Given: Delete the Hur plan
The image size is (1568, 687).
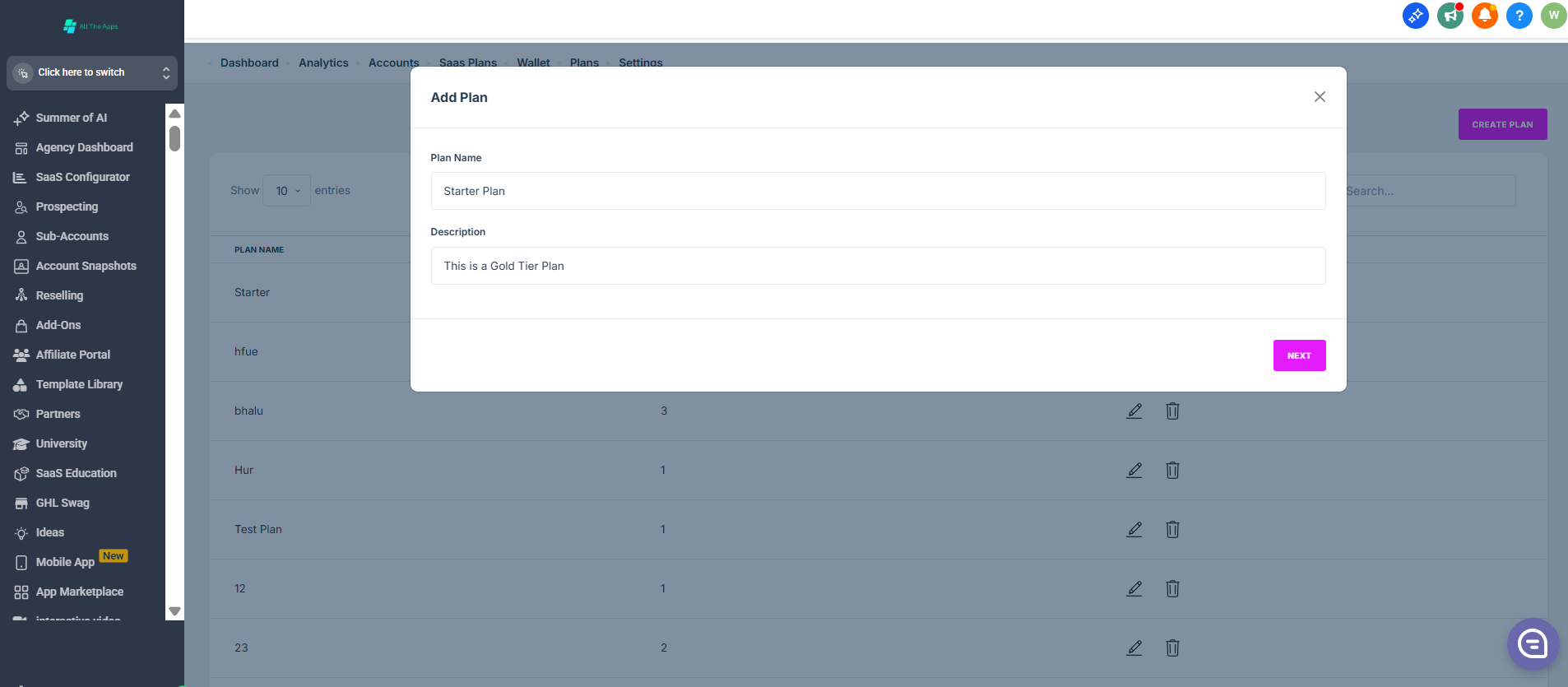Looking at the screenshot, I should [x=1172, y=470].
